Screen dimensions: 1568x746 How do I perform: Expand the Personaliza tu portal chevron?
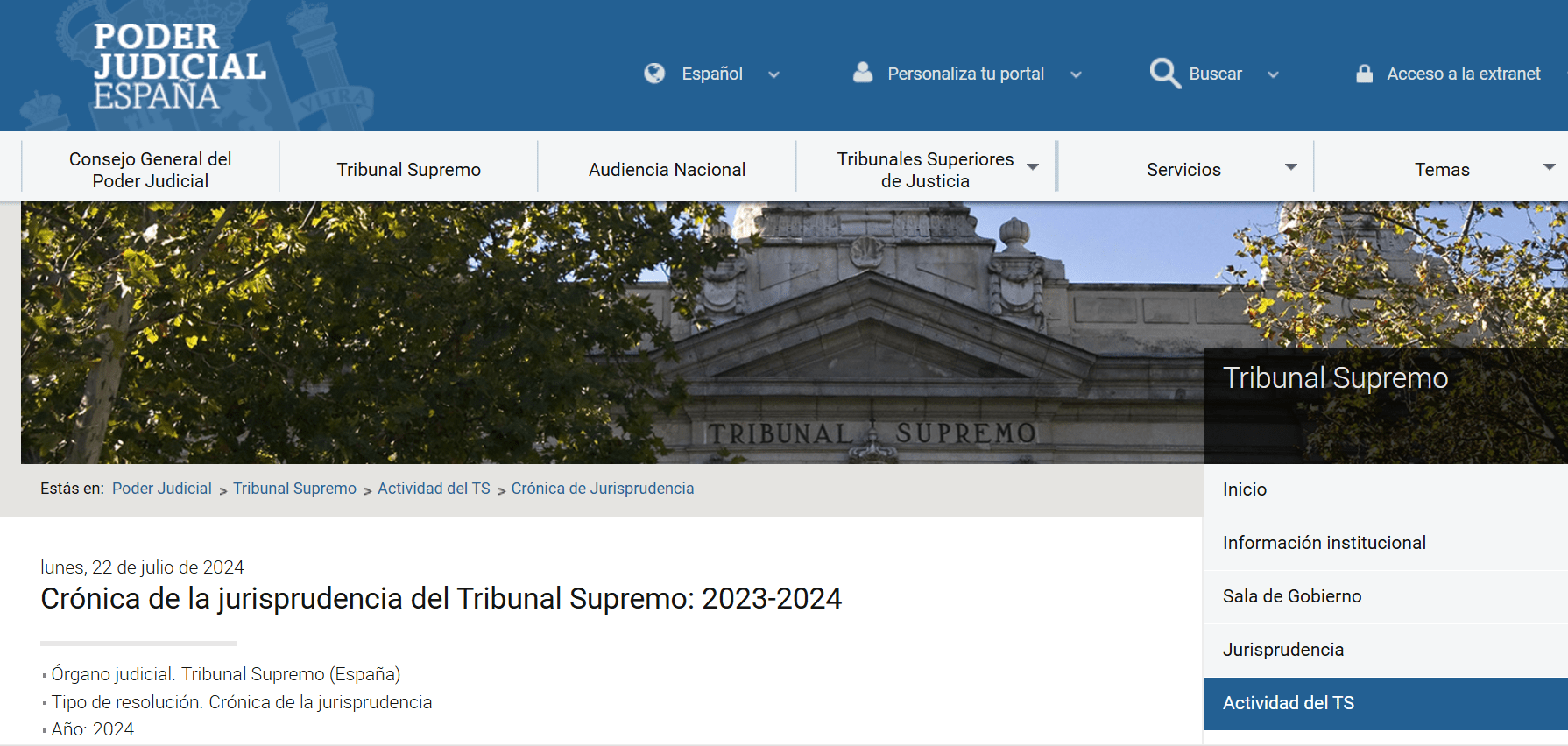pyautogui.click(x=1076, y=74)
